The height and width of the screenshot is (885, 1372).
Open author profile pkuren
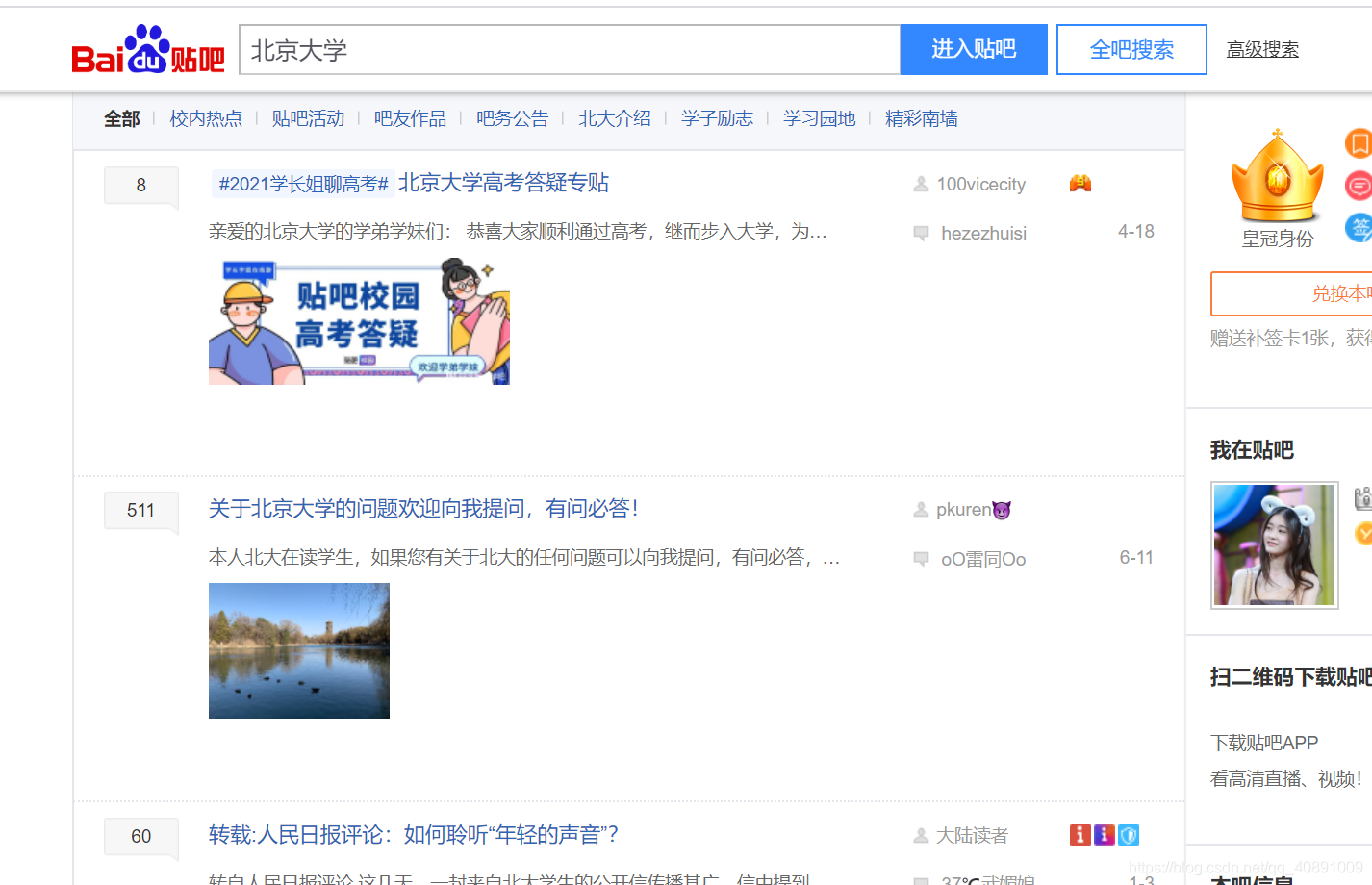click(x=964, y=510)
